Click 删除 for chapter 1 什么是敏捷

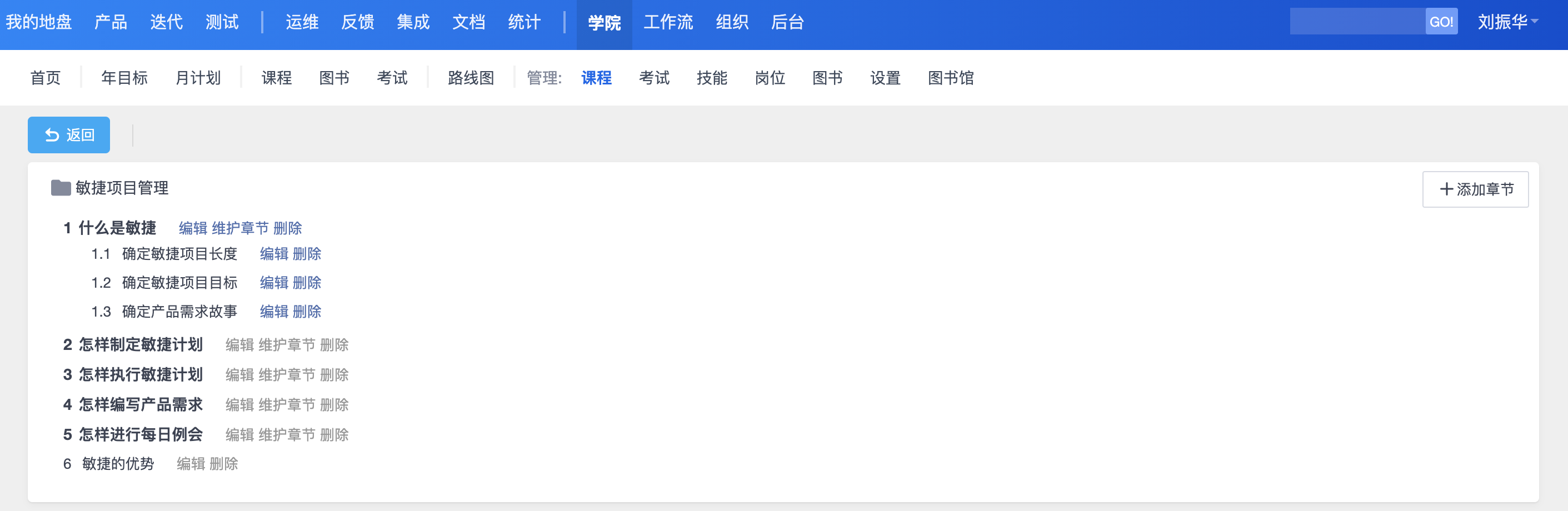288,228
